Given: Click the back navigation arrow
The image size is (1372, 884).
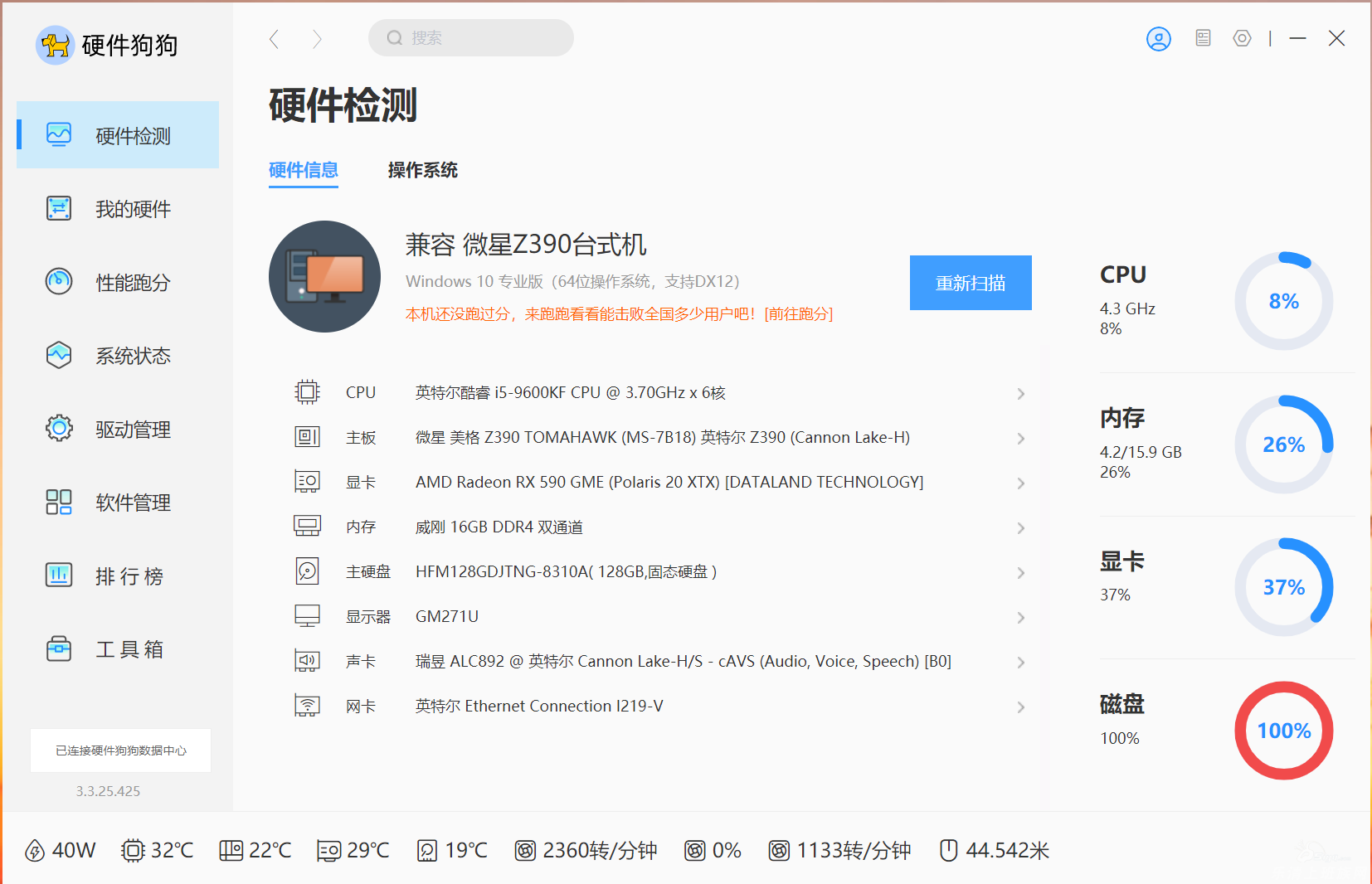Looking at the screenshot, I should coord(275,39).
